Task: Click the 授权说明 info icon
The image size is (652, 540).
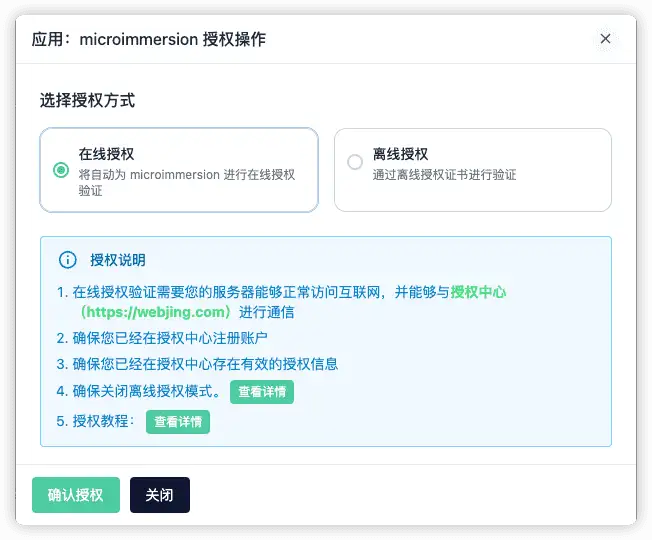Action: pos(67,260)
